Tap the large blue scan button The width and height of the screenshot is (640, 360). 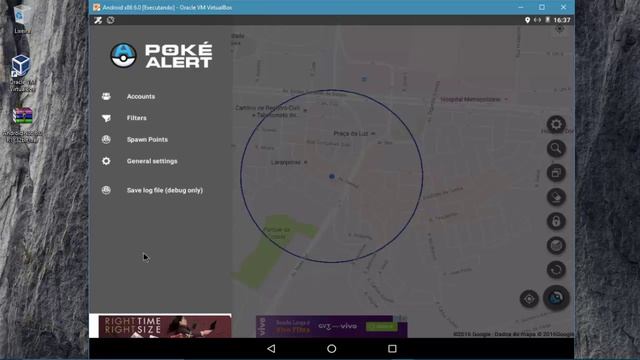coord(556,298)
